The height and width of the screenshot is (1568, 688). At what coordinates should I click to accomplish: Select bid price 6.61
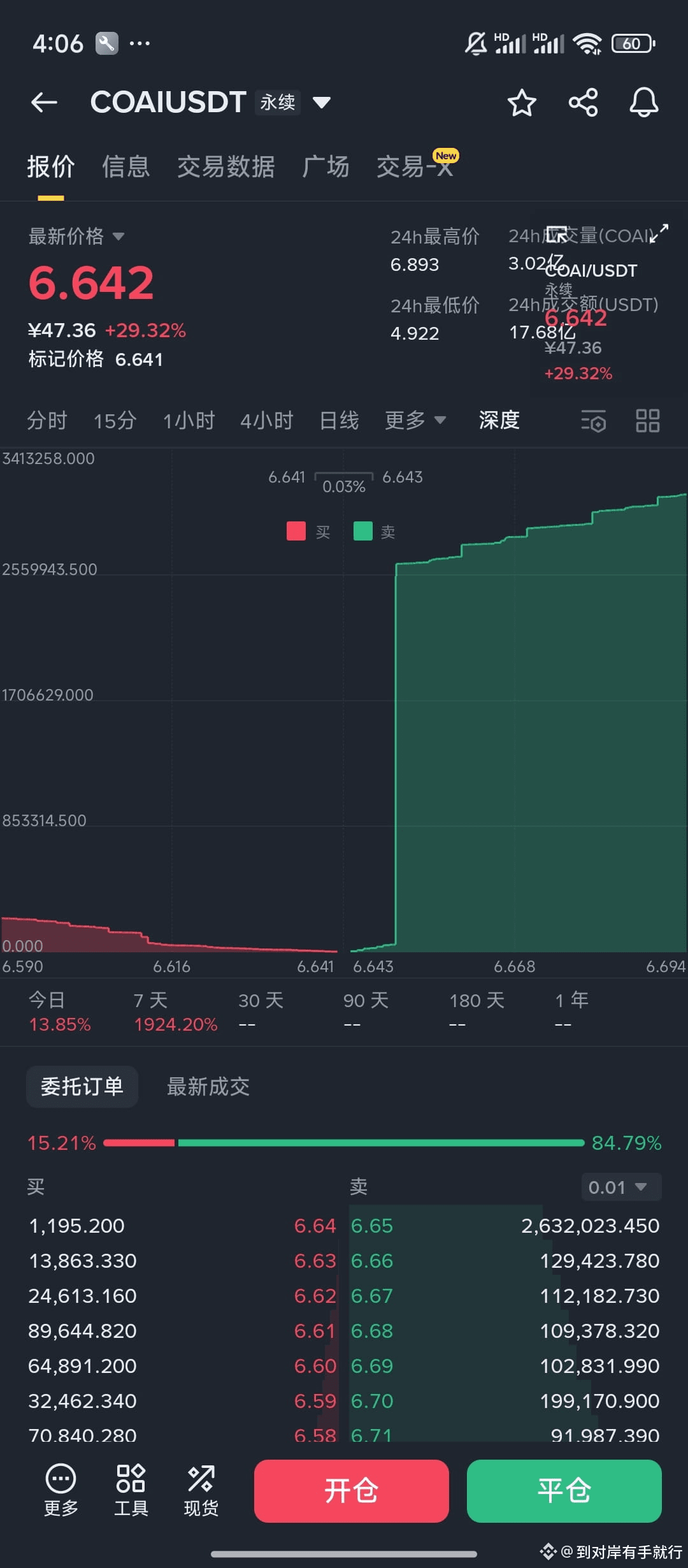pos(315,1331)
